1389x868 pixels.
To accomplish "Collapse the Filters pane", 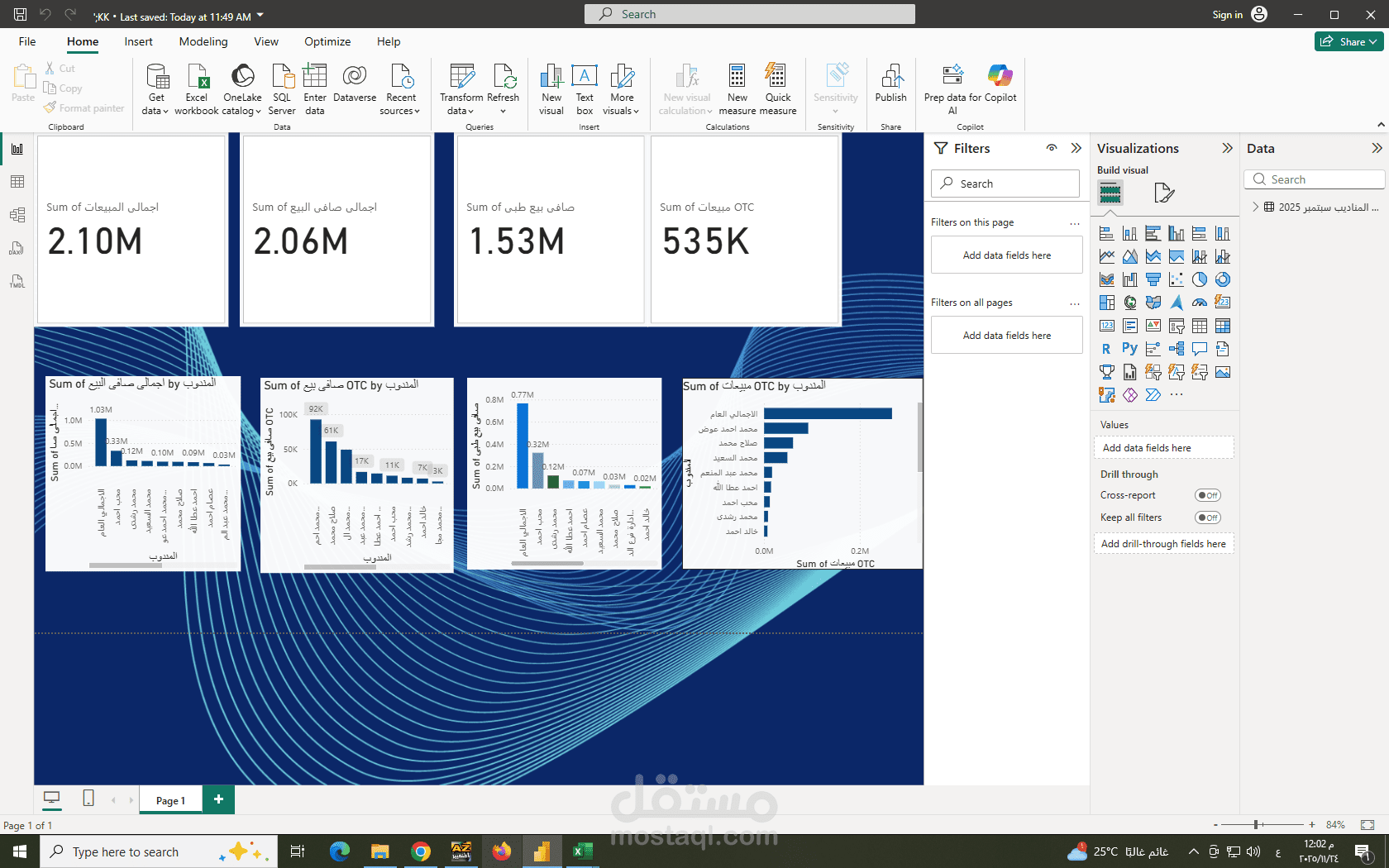I will tap(1076, 148).
